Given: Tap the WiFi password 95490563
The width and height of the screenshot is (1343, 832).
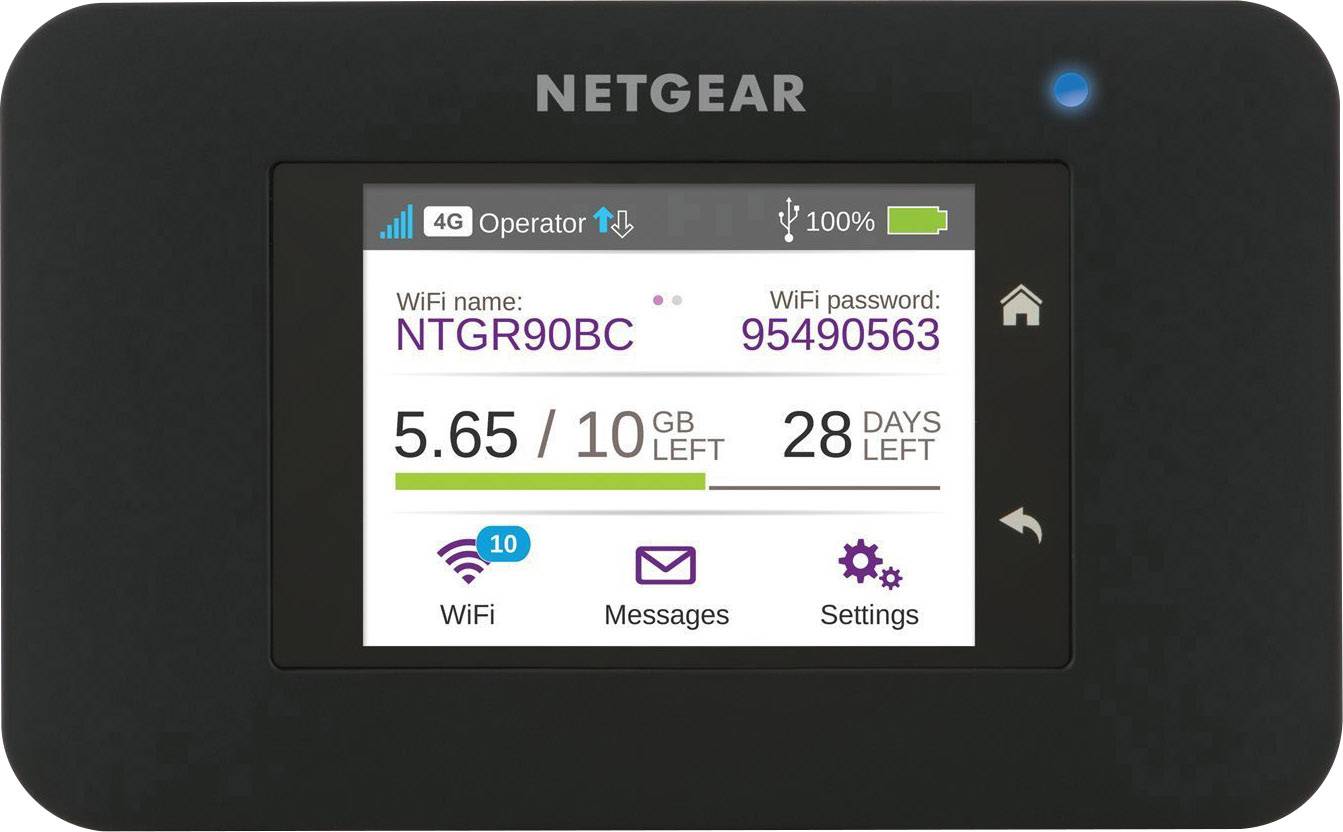Looking at the screenshot, I should coord(840,335).
